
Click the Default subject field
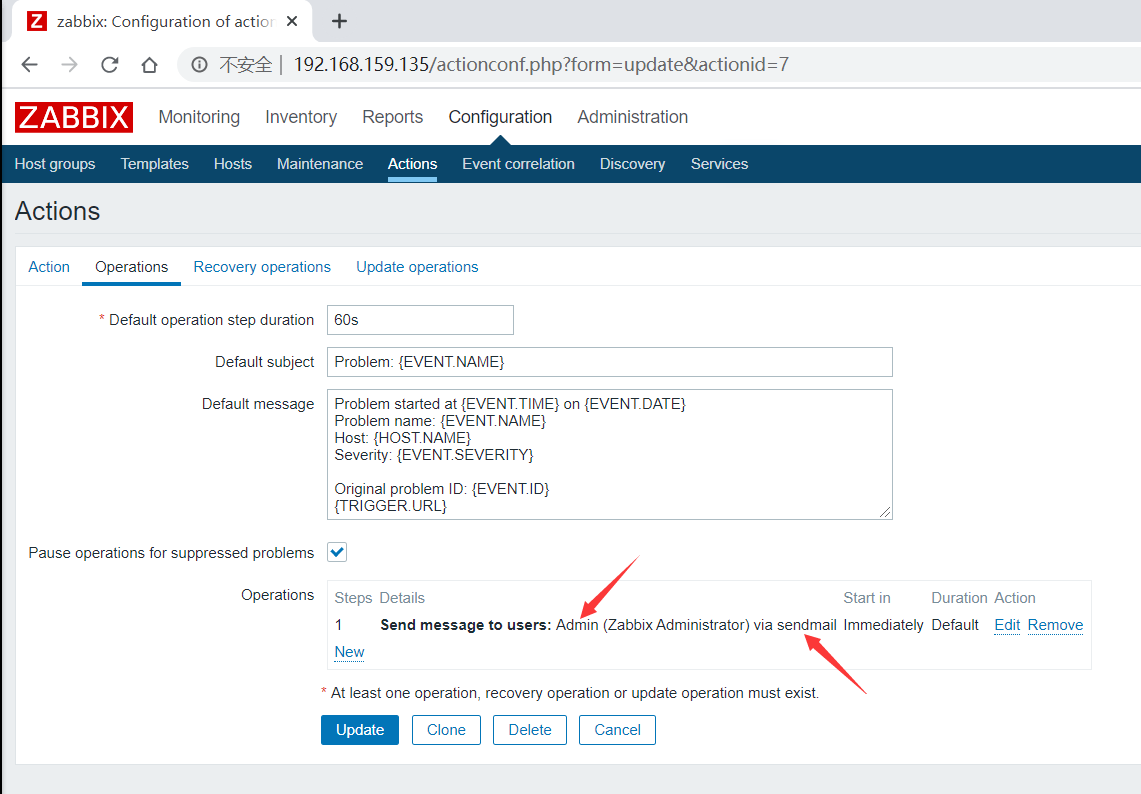tap(609, 362)
